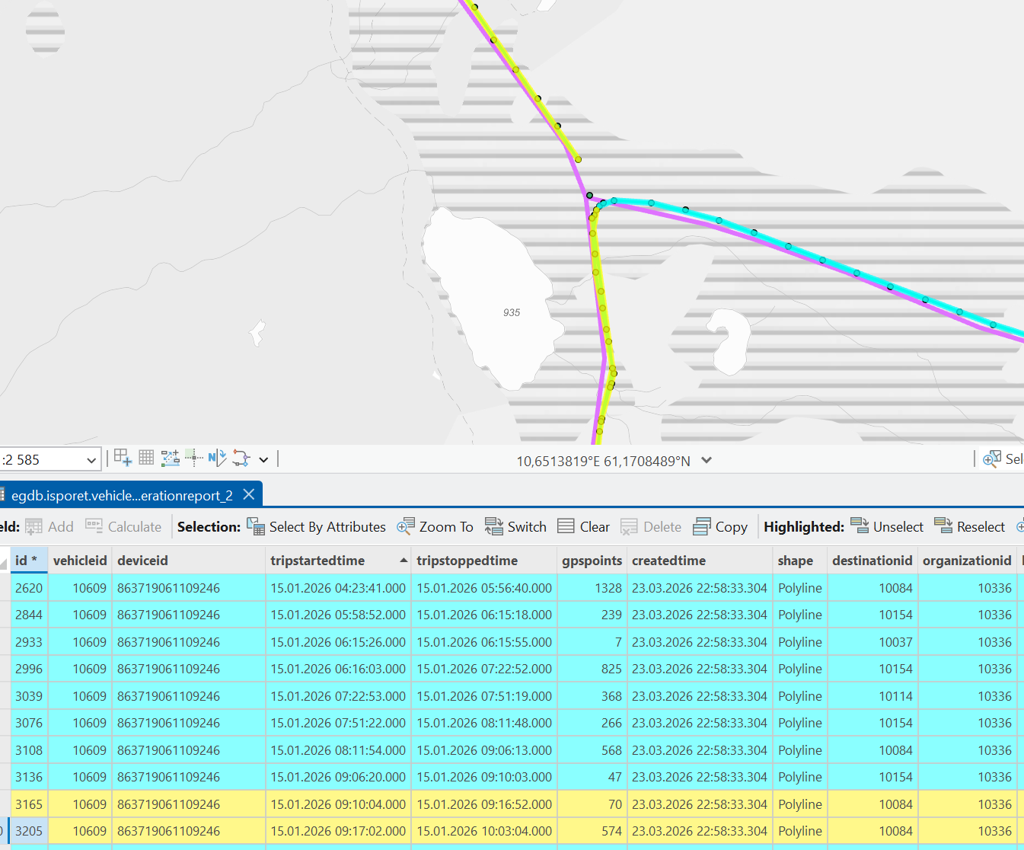Image resolution: width=1024 pixels, height=850 pixels.
Task: Open the map scale dropdown
Action: (91, 460)
